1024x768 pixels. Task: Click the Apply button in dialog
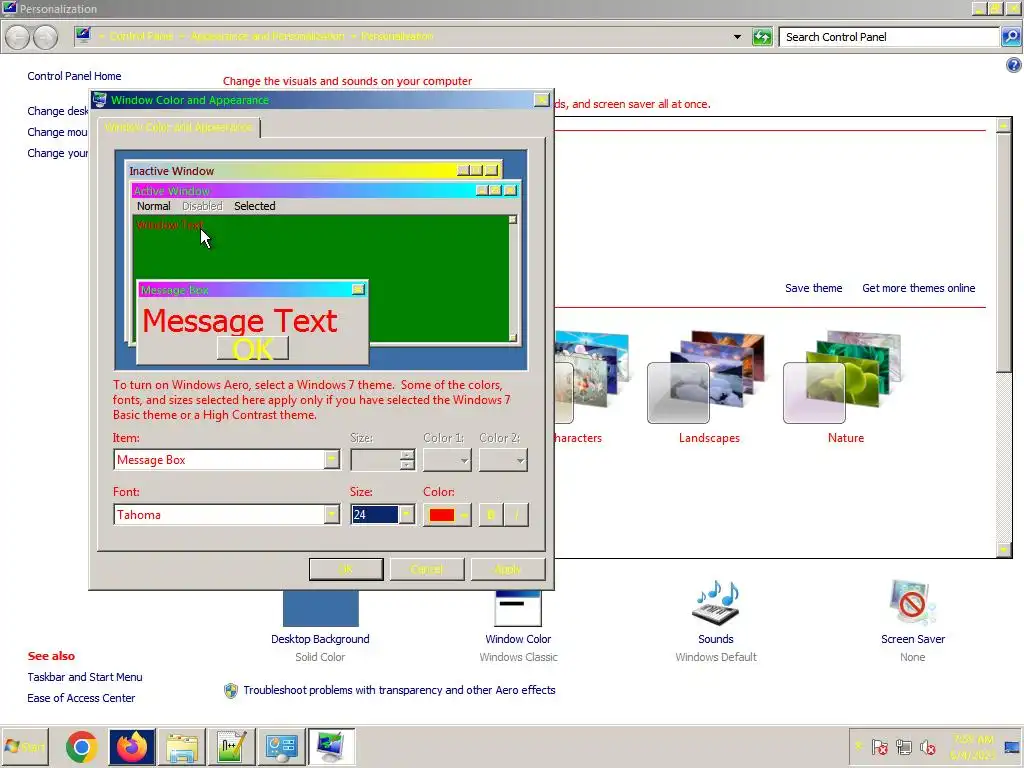507,569
